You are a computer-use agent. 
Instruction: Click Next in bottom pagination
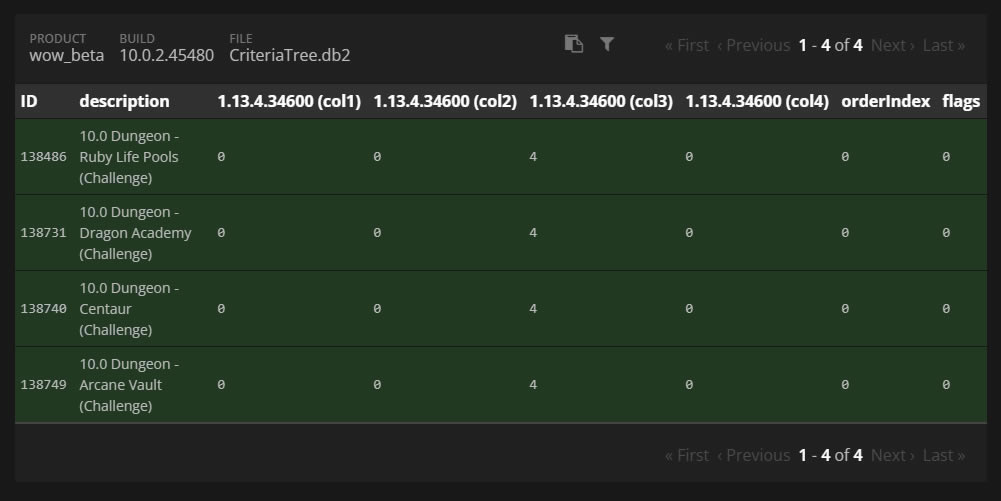coord(892,455)
